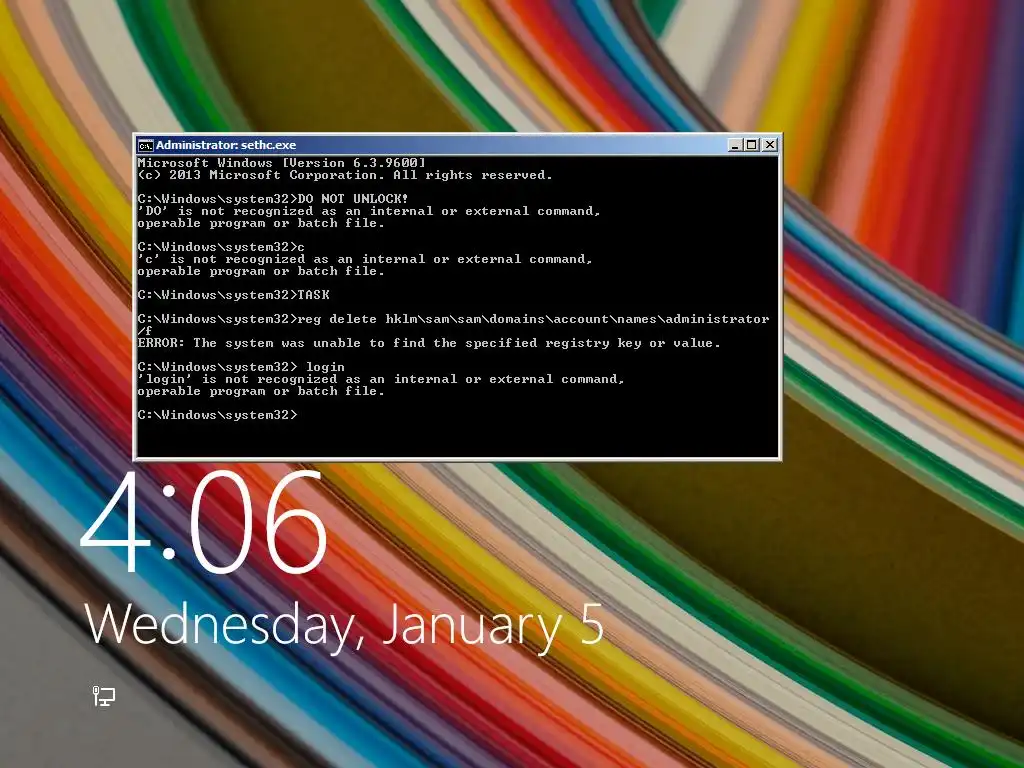Image resolution: width=1024 pixels, height=768 pixels.
Task: Click the 'reg delete hklm\sam' command line
Action: click(453, 319)
